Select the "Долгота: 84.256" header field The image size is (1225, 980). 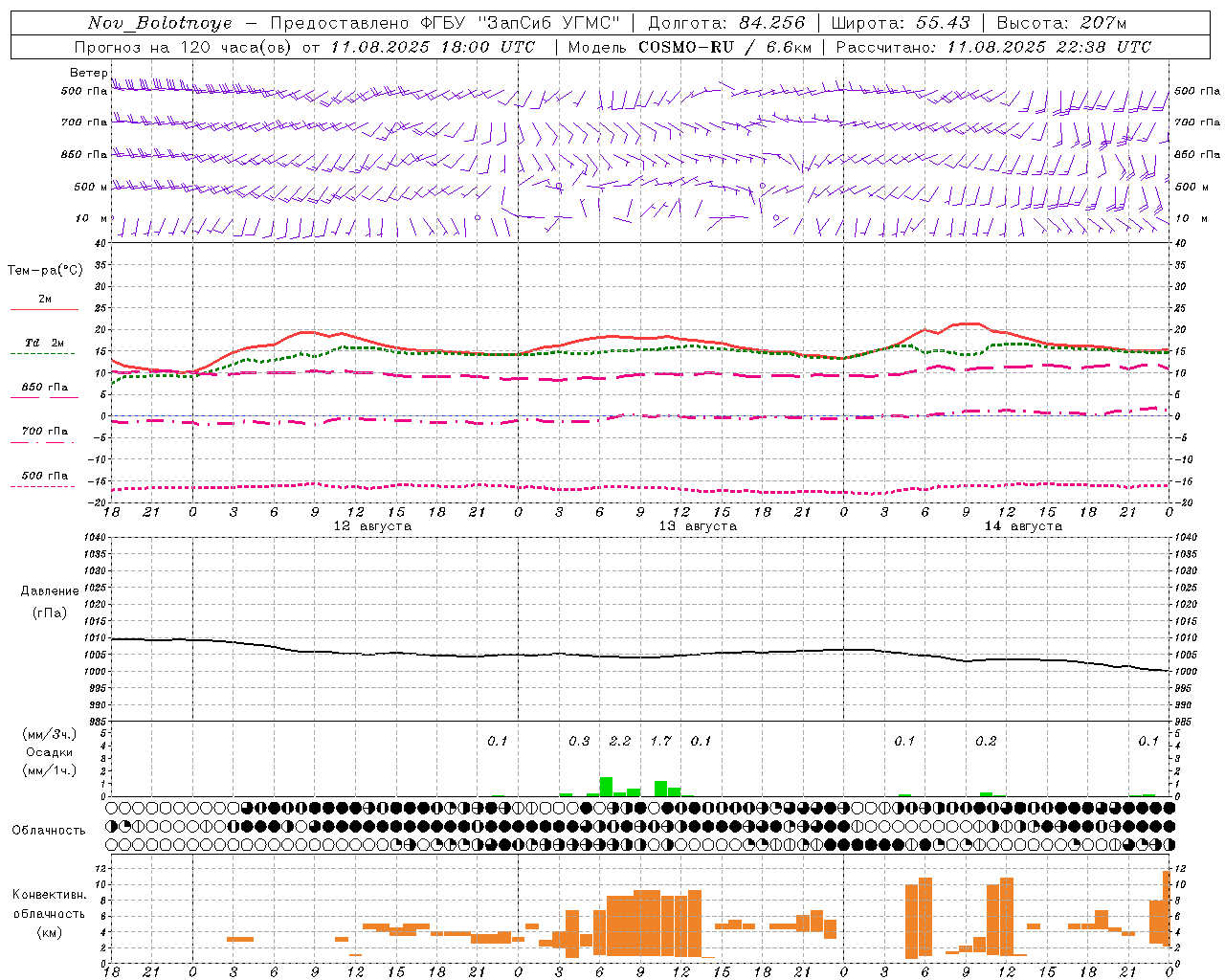click(x=726, y=23)
